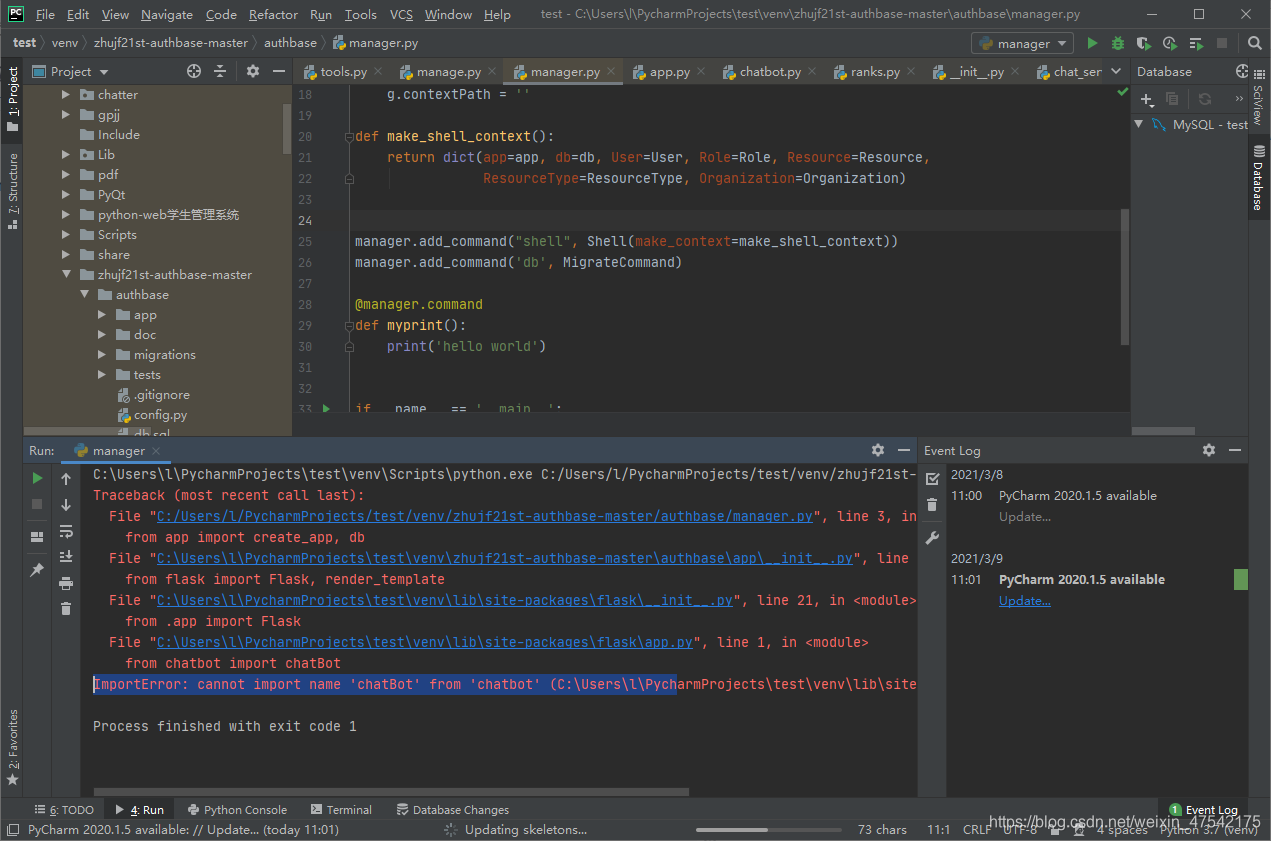Image resolution: width=1271 pixels, height=841 pixels.
Task: Open Project panel settings gear
Action: pos(252,71)
